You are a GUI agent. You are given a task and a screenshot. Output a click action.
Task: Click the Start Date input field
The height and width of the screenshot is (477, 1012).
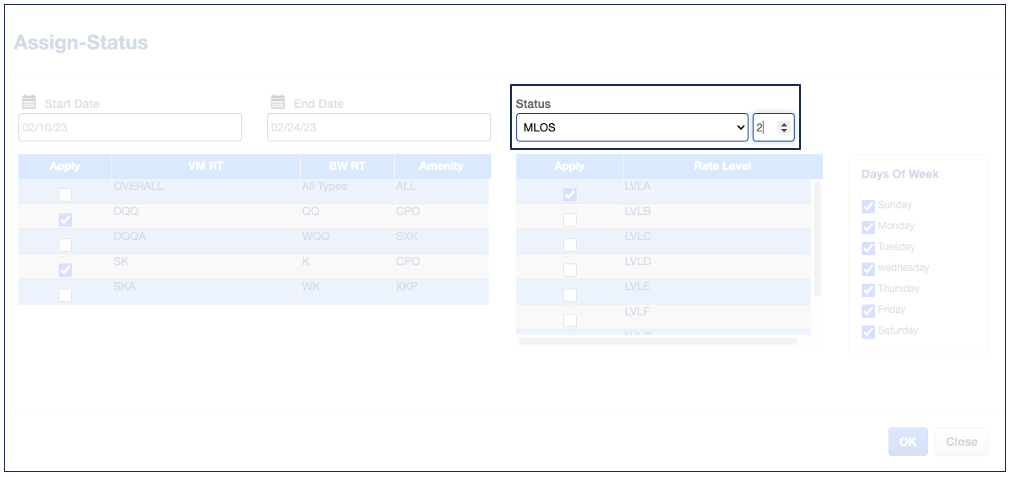coord(130,127)
